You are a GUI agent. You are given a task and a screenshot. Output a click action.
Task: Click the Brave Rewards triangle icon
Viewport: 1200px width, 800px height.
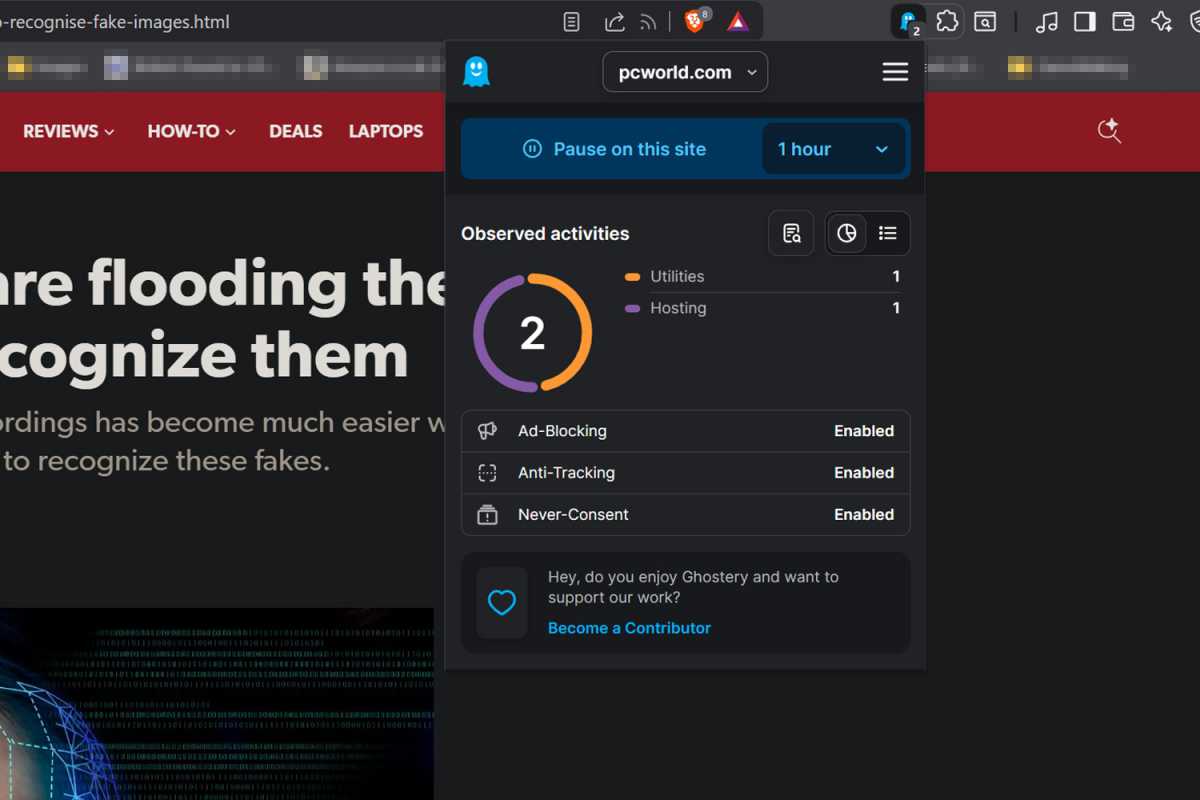(738, 21)
